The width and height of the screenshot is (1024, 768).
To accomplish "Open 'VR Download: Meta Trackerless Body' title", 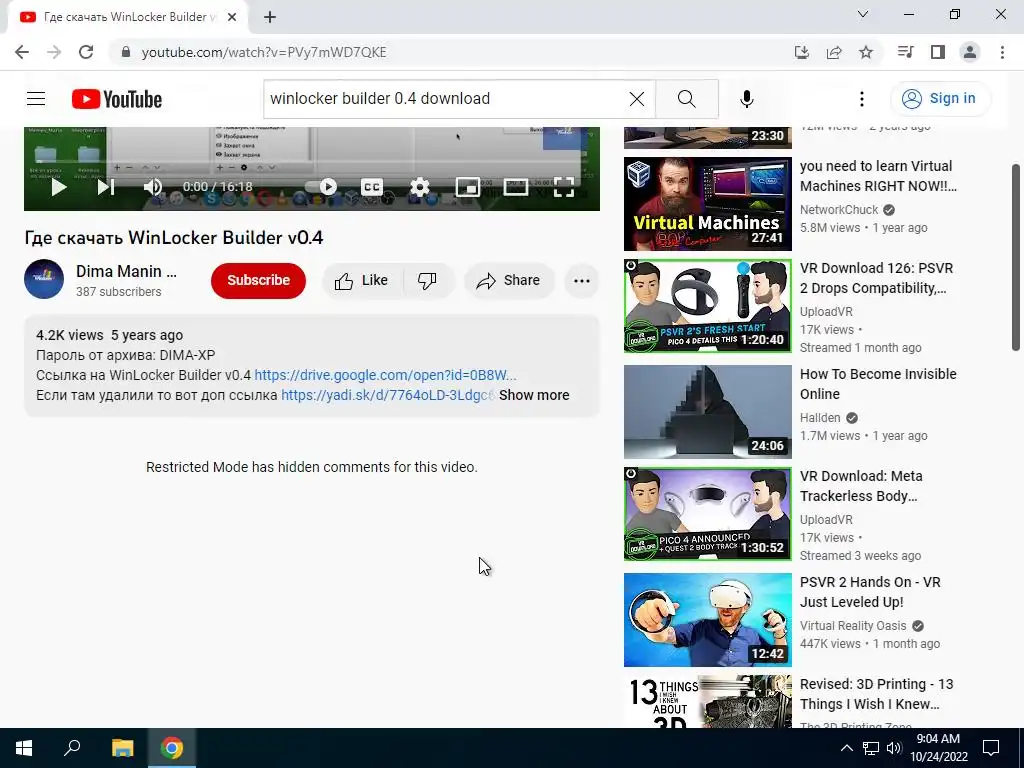I will click(861, 486).
